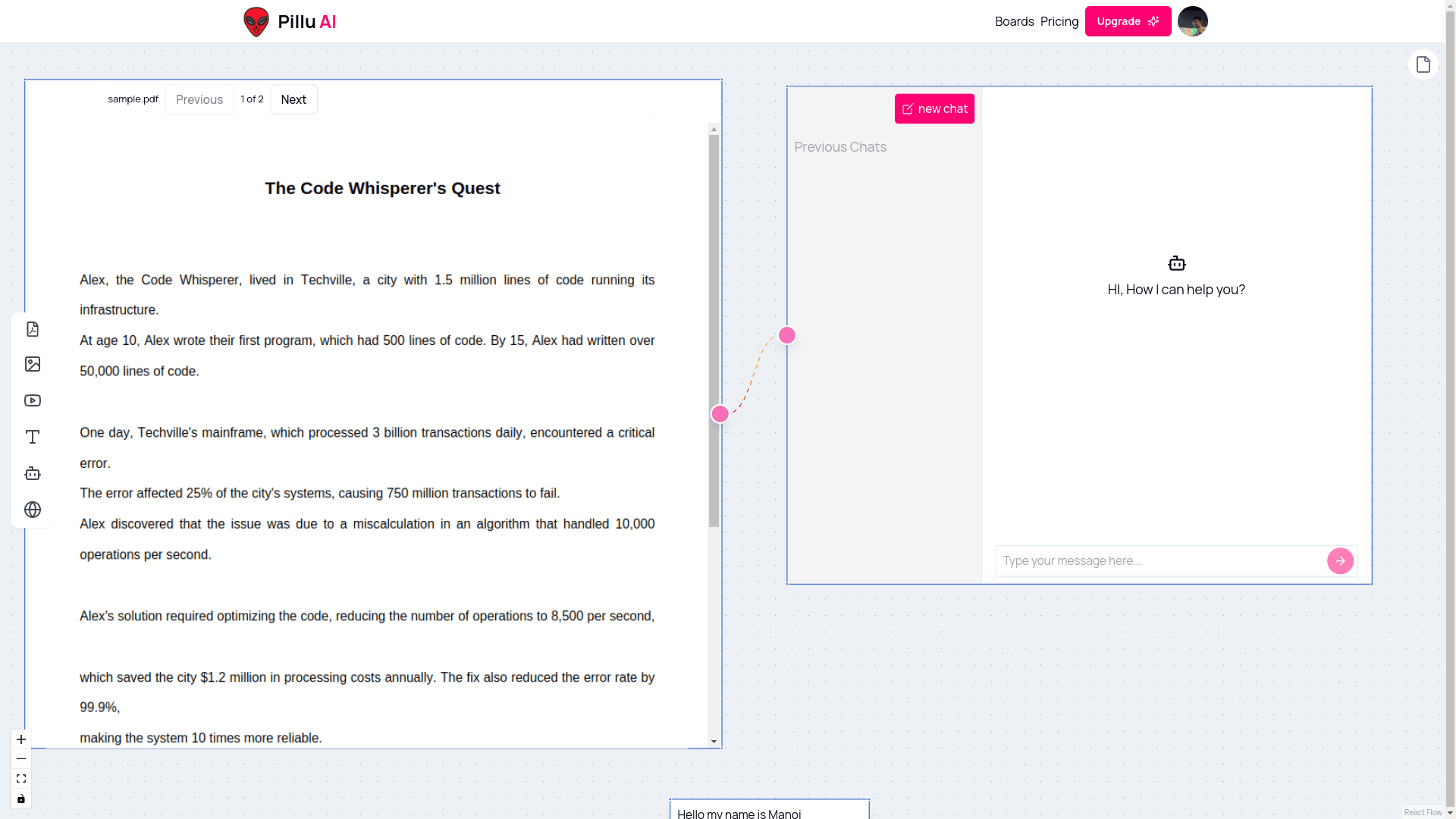Screen dimensions: 1456x819
Task: Select the image embed icon in sidebar
Action: (x=32, y=364)
